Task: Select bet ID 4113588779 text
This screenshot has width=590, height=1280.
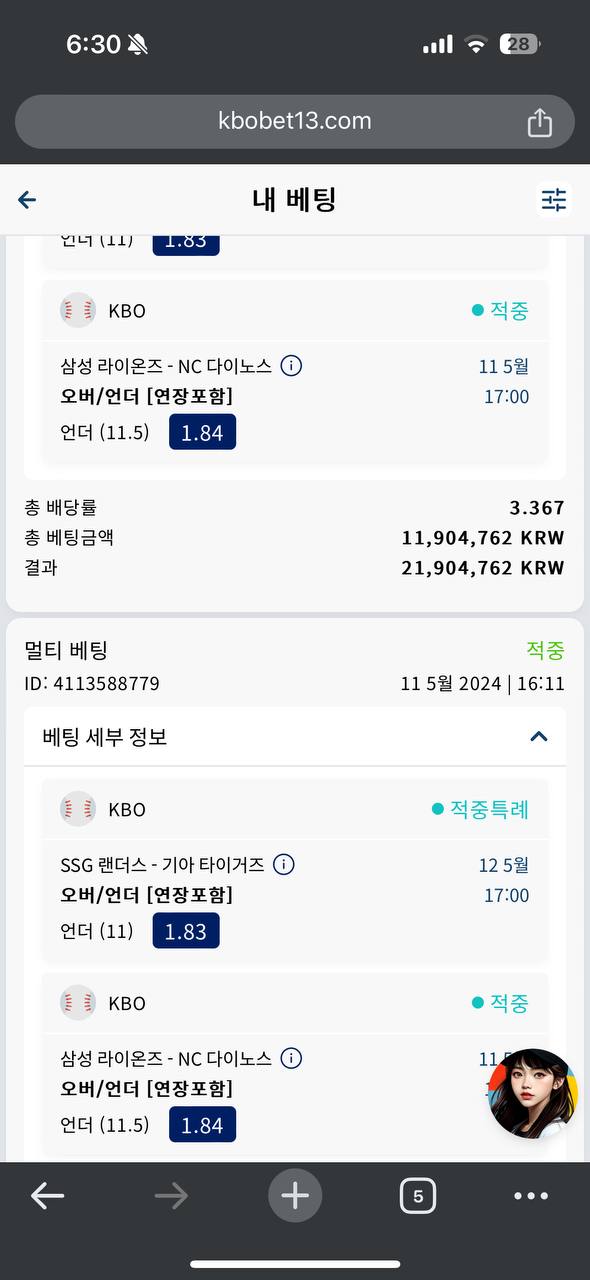Action: 92,684
